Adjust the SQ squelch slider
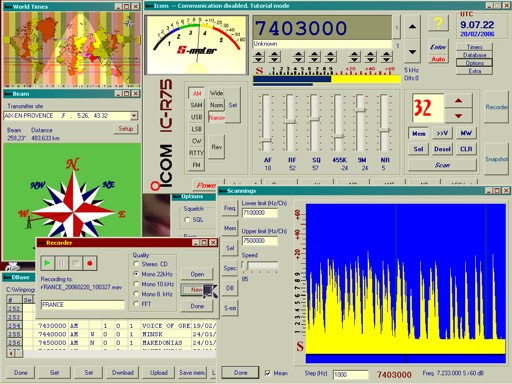512x384 pixels. pos(314,119)
